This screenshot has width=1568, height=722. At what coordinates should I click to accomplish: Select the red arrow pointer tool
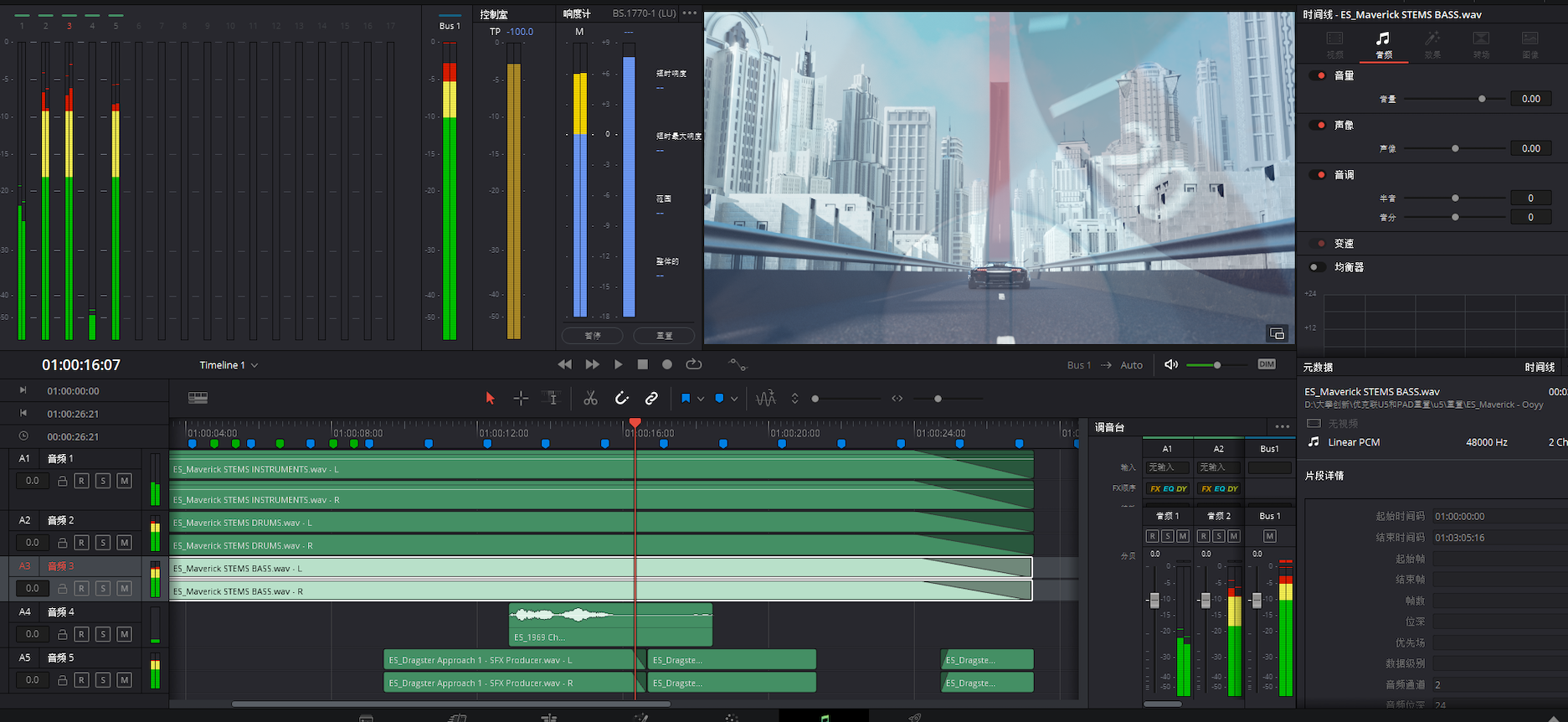click(x=491, y=399)
